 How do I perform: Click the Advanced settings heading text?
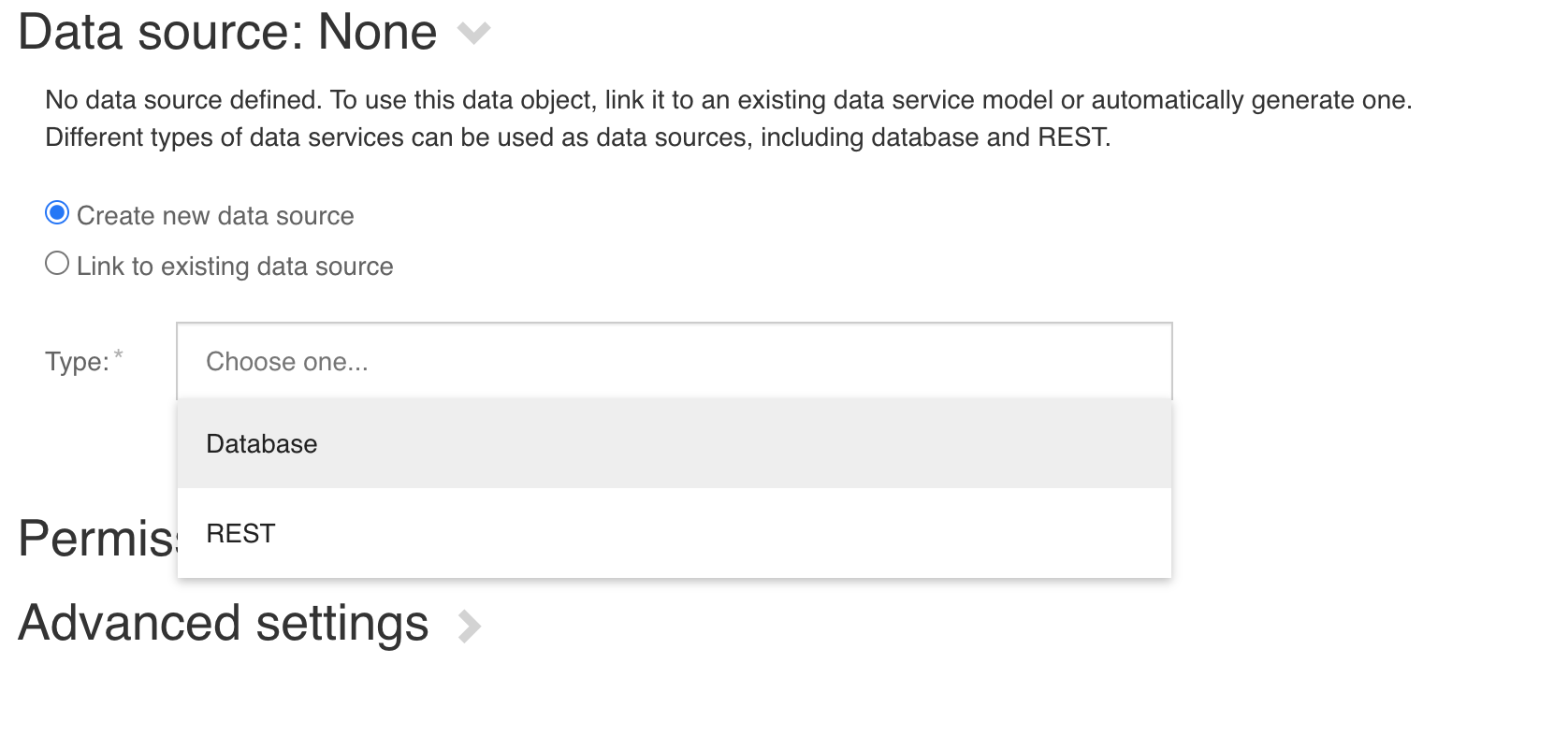pyautogui.click(x=224, y=624)
